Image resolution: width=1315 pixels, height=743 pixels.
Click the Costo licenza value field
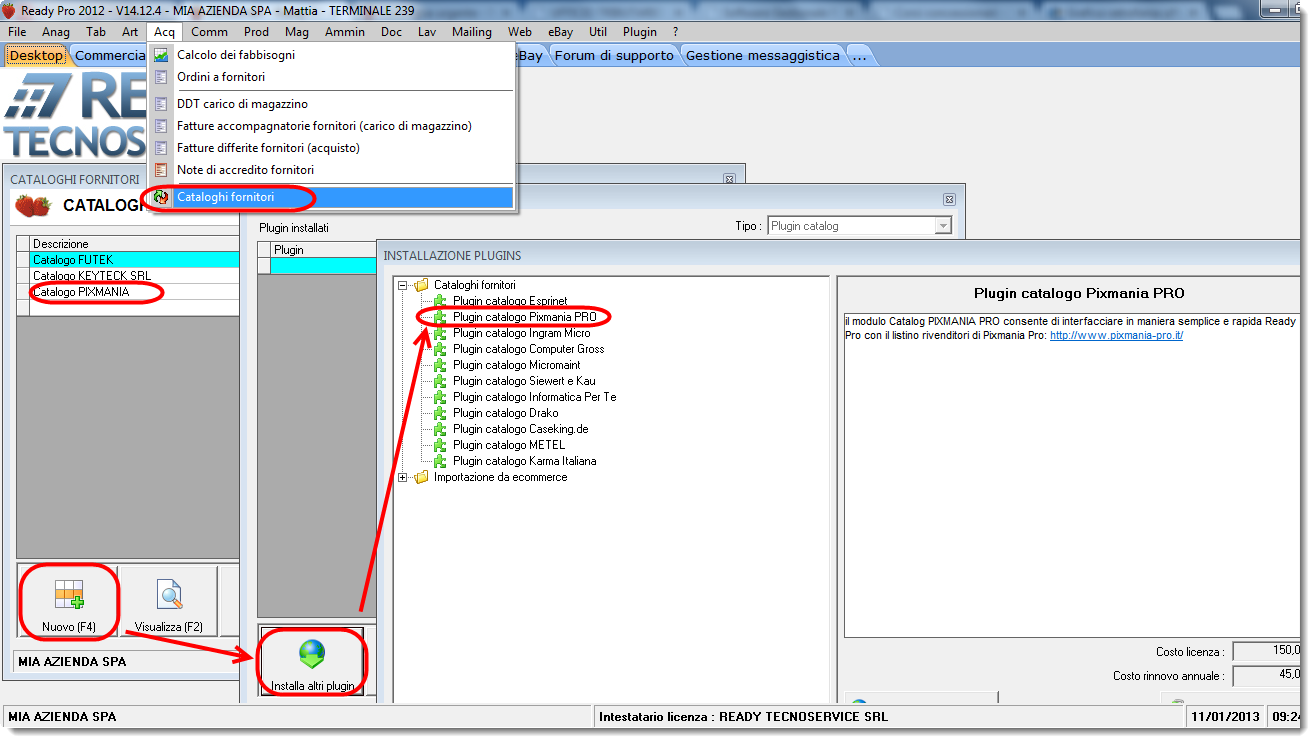(x=1267, y=651)
